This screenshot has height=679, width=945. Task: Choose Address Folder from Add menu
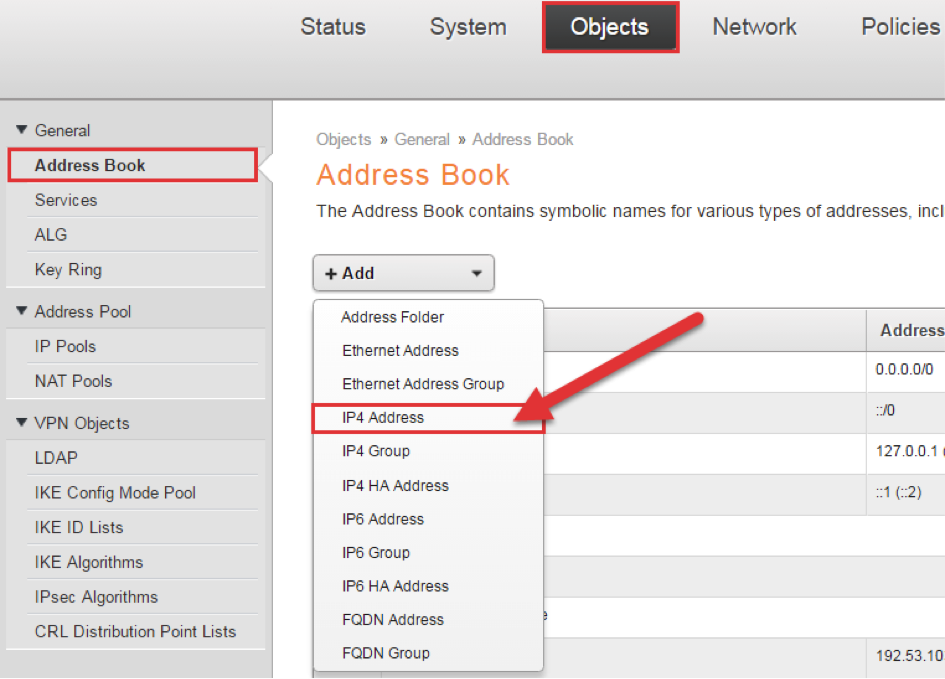pos(429,317)
